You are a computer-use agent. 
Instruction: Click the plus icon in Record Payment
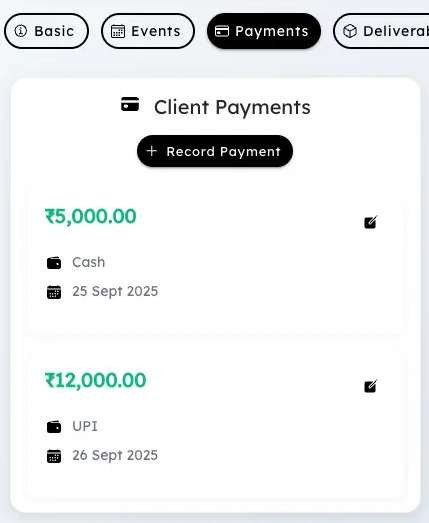click(x=151, y=151)
